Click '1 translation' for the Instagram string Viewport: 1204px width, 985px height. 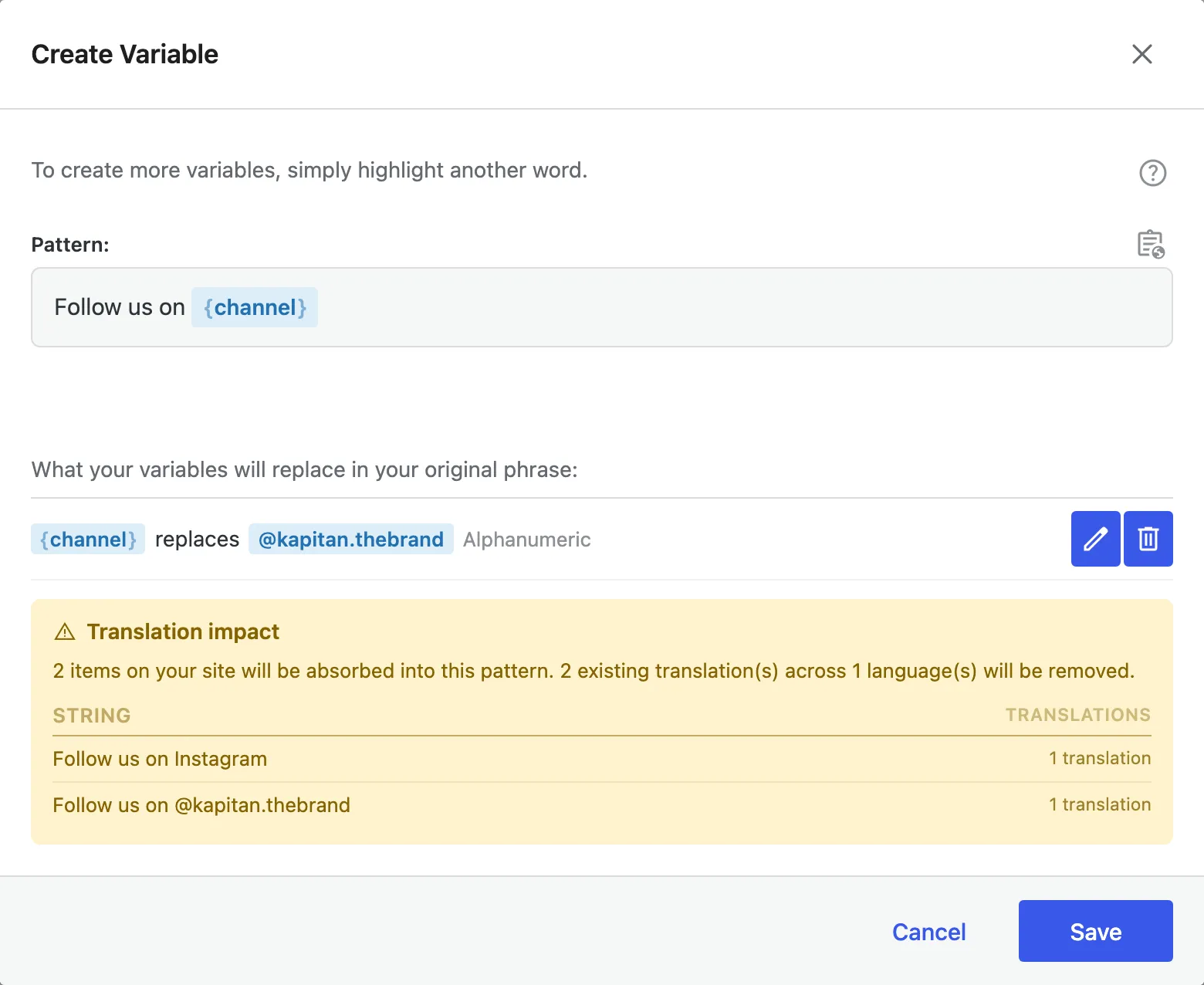1100,758
